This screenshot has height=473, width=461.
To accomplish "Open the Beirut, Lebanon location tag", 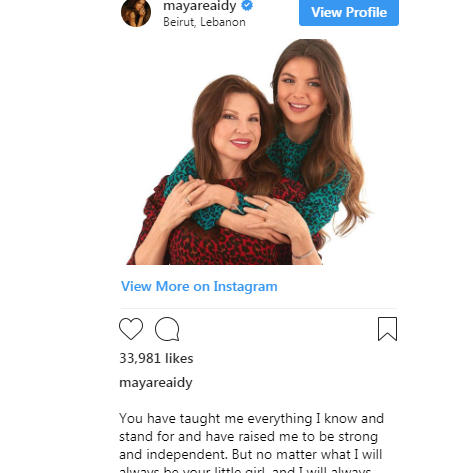I will click(204, 22).
